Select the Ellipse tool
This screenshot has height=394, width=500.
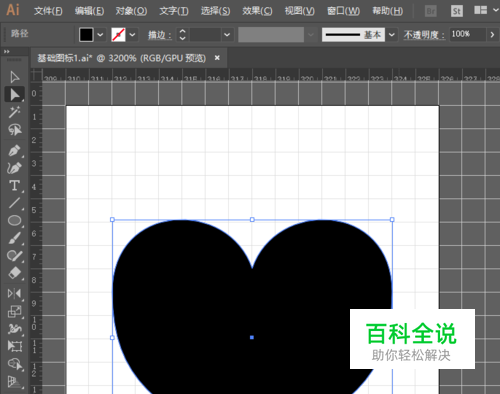pyautogui.click(x=14, y=220)
